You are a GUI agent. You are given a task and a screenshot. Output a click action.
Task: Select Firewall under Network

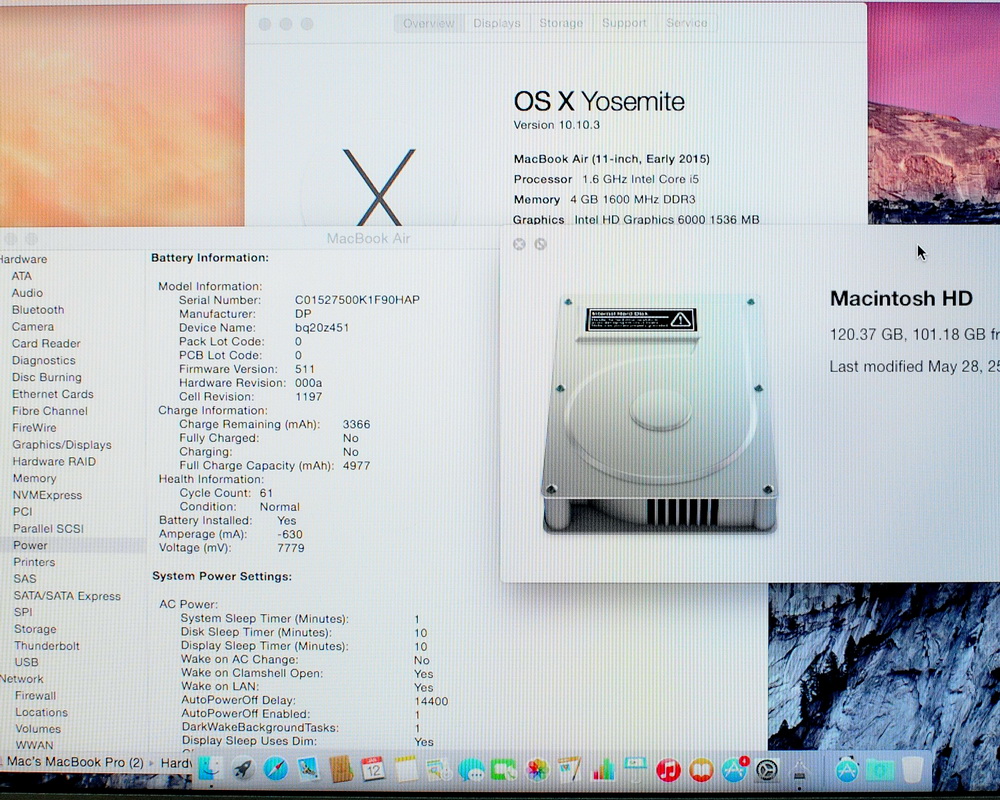click(36, 695)
